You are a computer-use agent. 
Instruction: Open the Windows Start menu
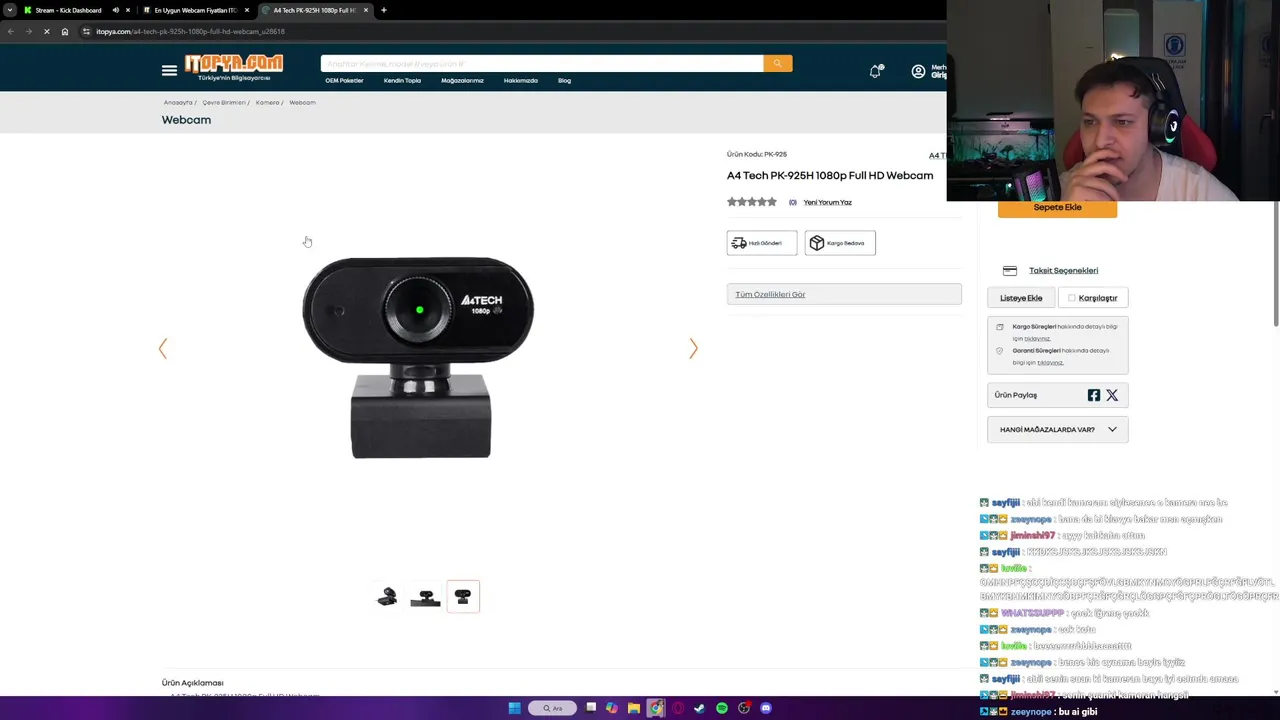(x=515, y=708)
